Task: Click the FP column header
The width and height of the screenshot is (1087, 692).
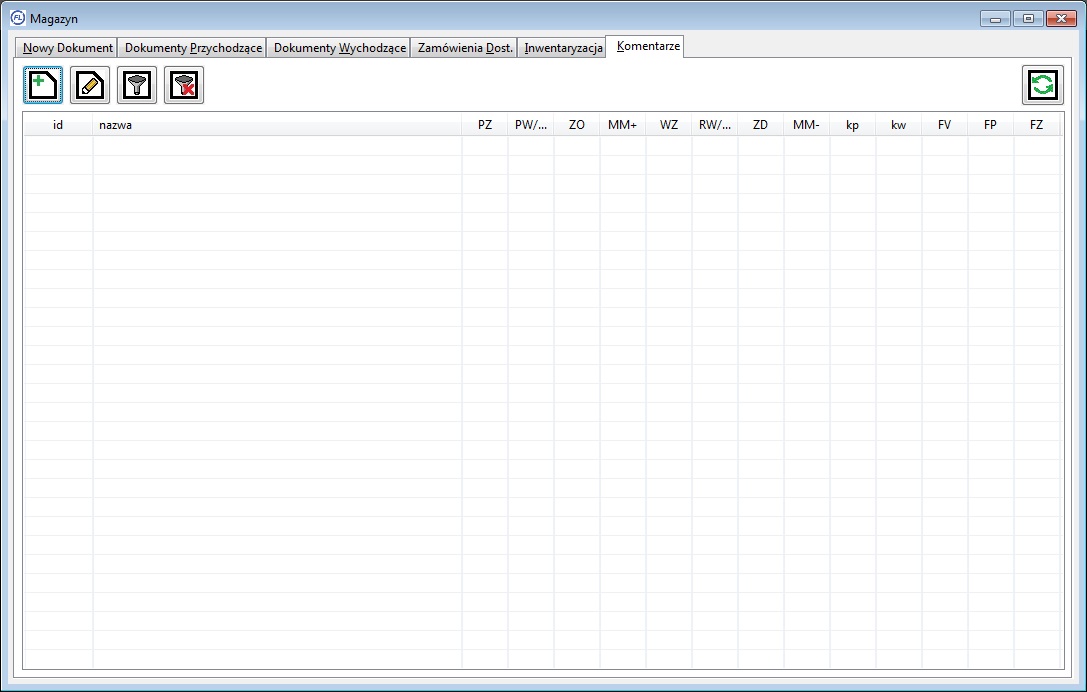Action: (990, 125)
